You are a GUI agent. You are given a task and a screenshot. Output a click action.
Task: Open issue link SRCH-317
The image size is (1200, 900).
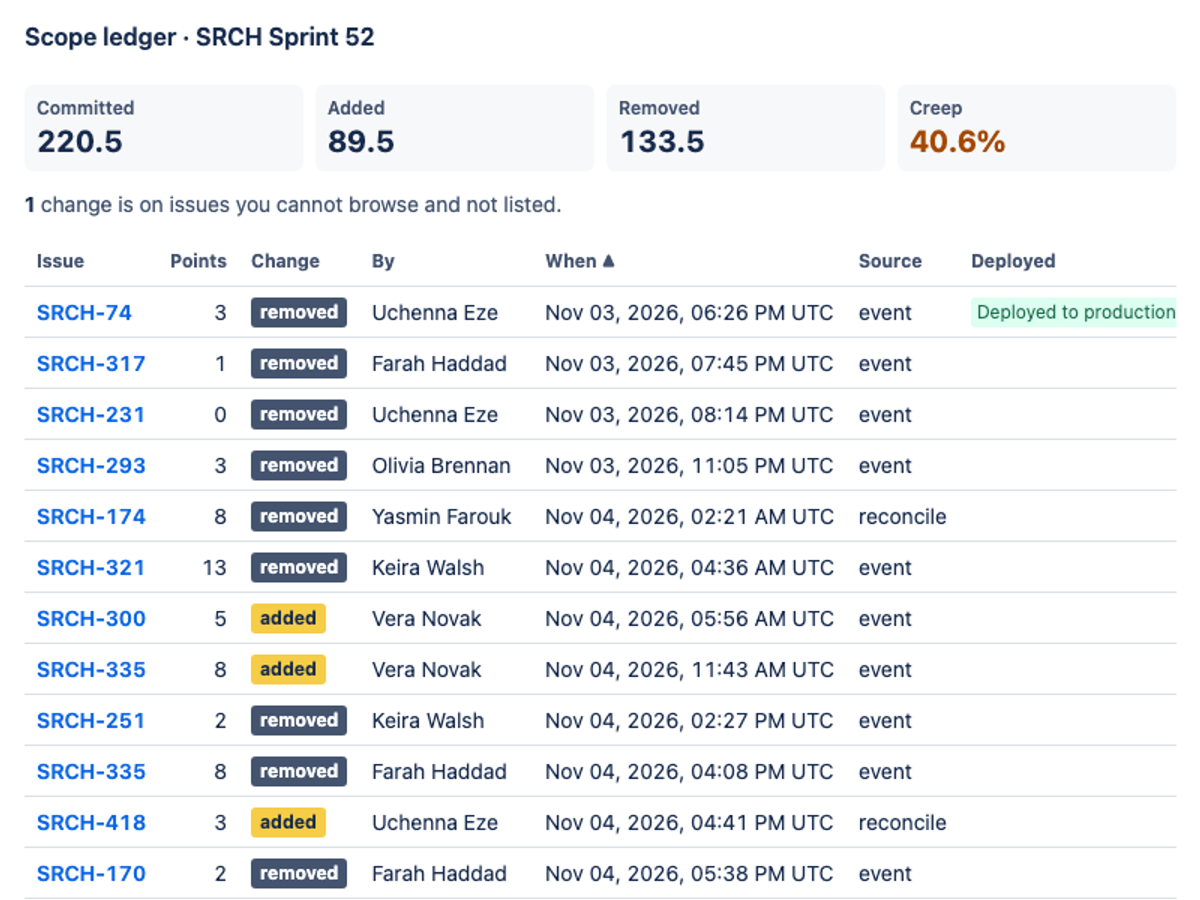click(x=91, y=364)
